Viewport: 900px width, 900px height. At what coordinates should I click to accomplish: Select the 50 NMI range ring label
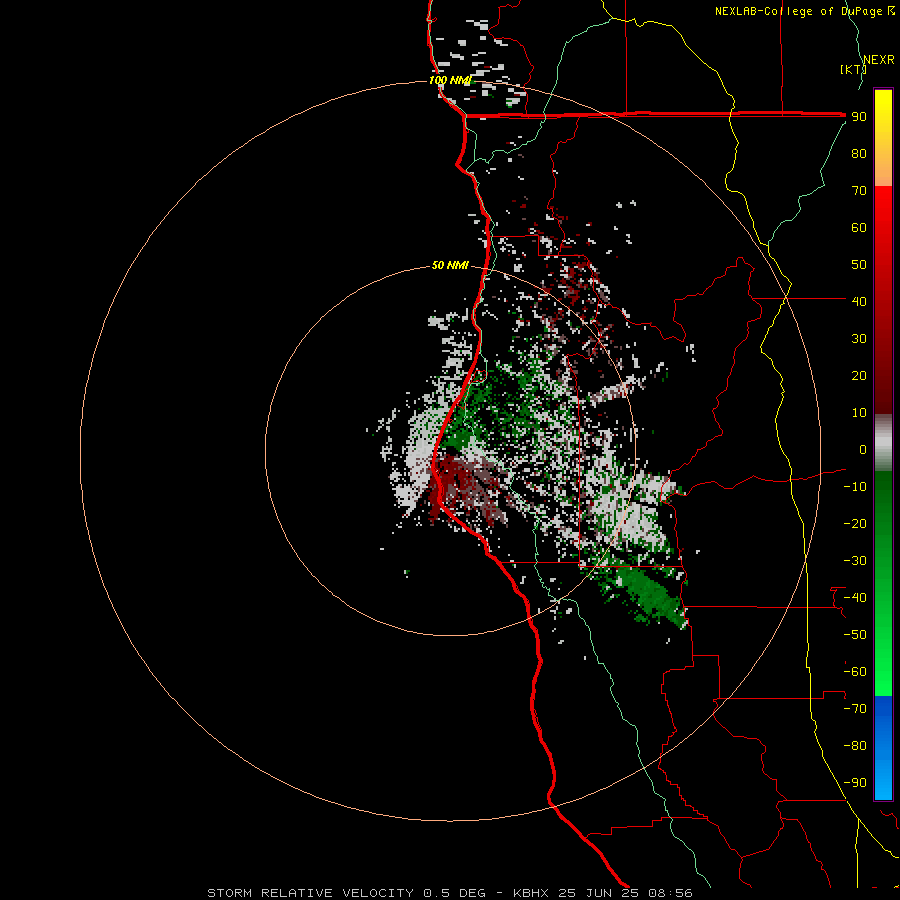(x=450, y=265)
